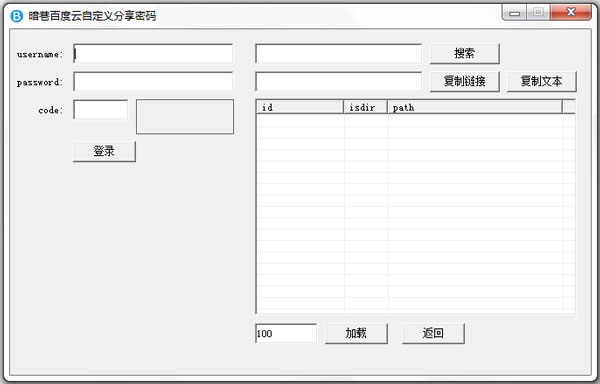The image size is (600, 384).
Task: Click the search text field beside 搜索
Action: [339, 54]
